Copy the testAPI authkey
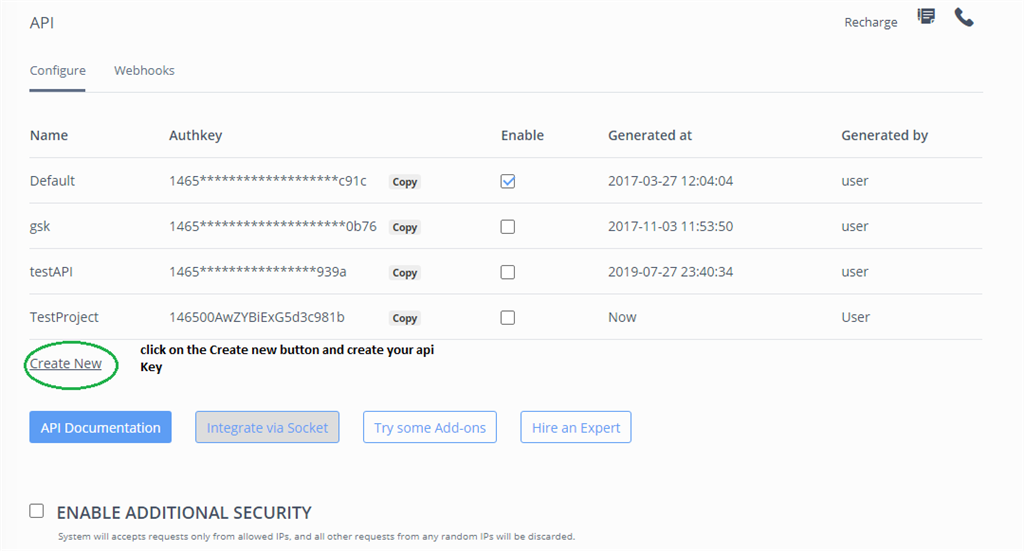The image size is (1024, 551). tap(405, 272)
